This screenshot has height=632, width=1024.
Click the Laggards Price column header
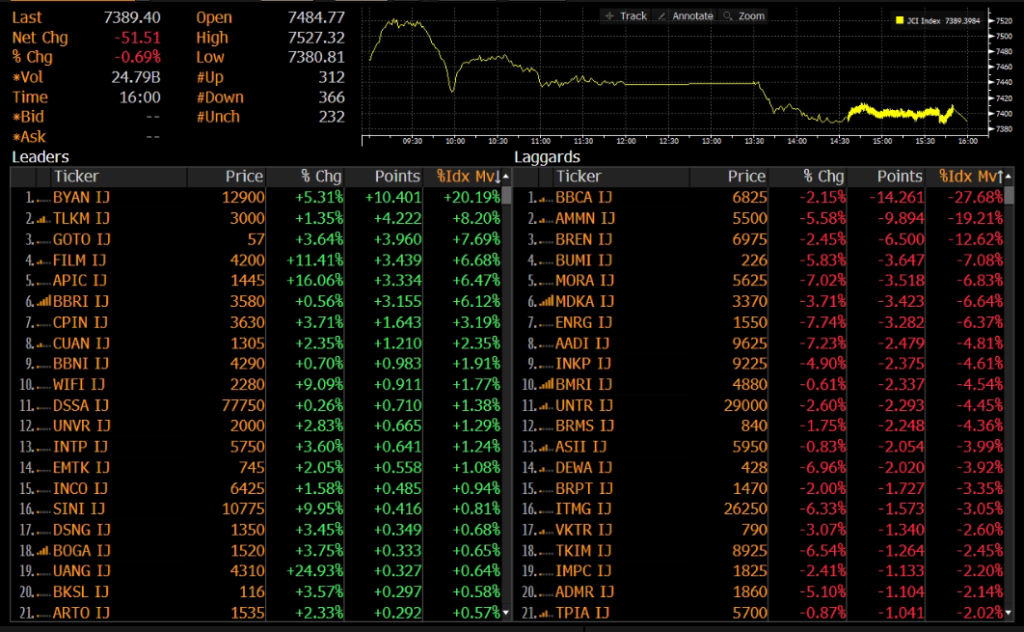(746, 176)
